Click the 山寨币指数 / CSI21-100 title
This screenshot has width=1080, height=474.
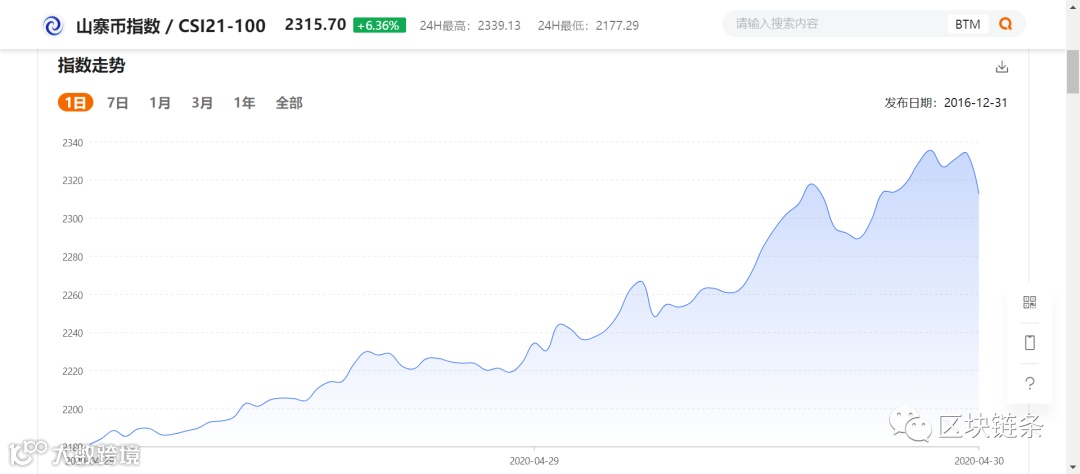click(x=170, y=26)
